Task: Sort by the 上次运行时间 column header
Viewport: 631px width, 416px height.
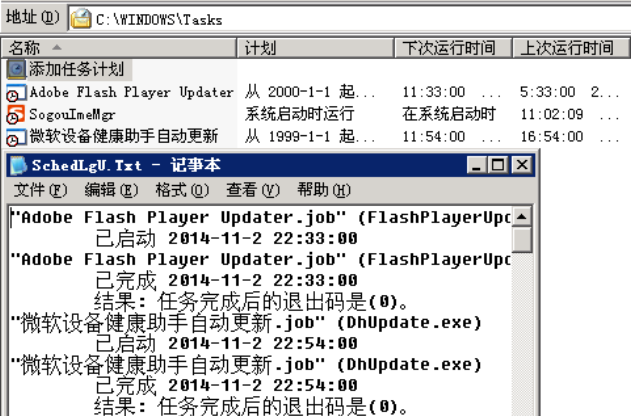Action: [x=571, y=48]
